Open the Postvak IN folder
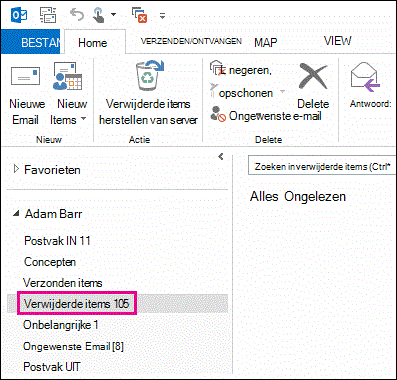Viewport: 397px width, 380px height. (x=57, y=241)
